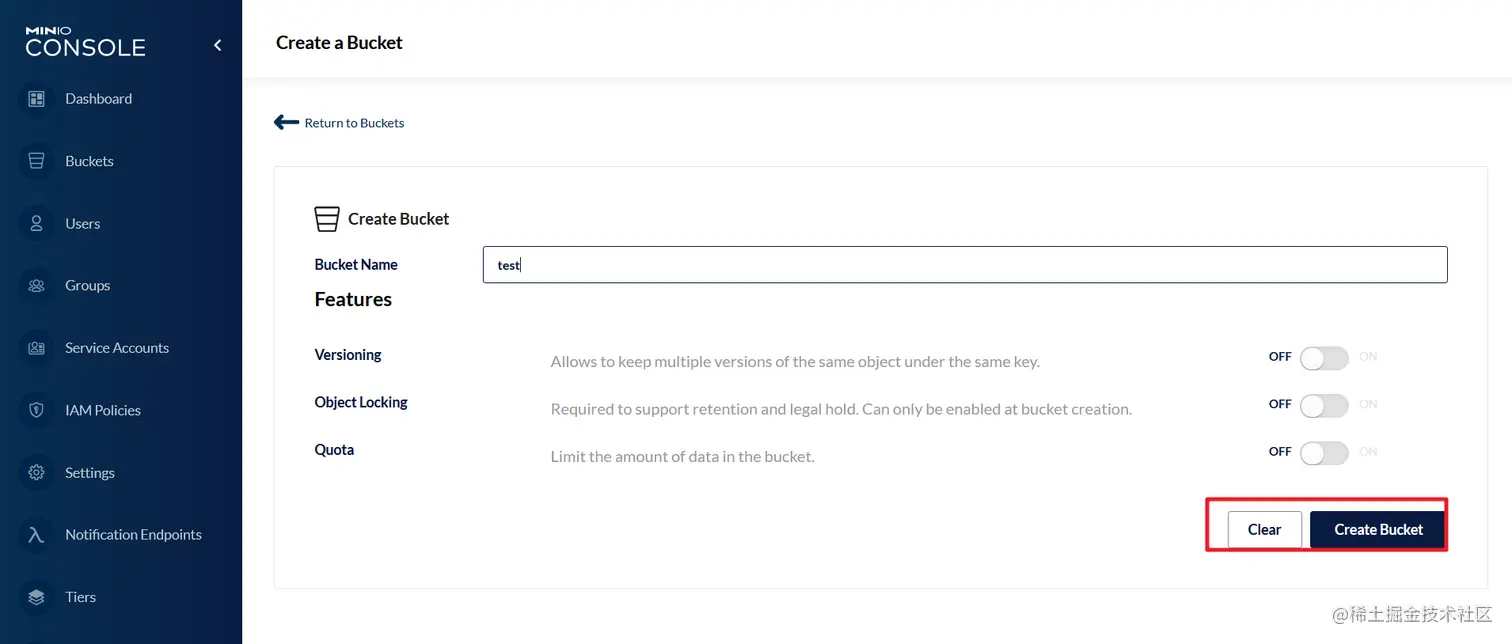1512x644 pixels.
Task: Click the Create Bucket button
Action: [1378, 530]
